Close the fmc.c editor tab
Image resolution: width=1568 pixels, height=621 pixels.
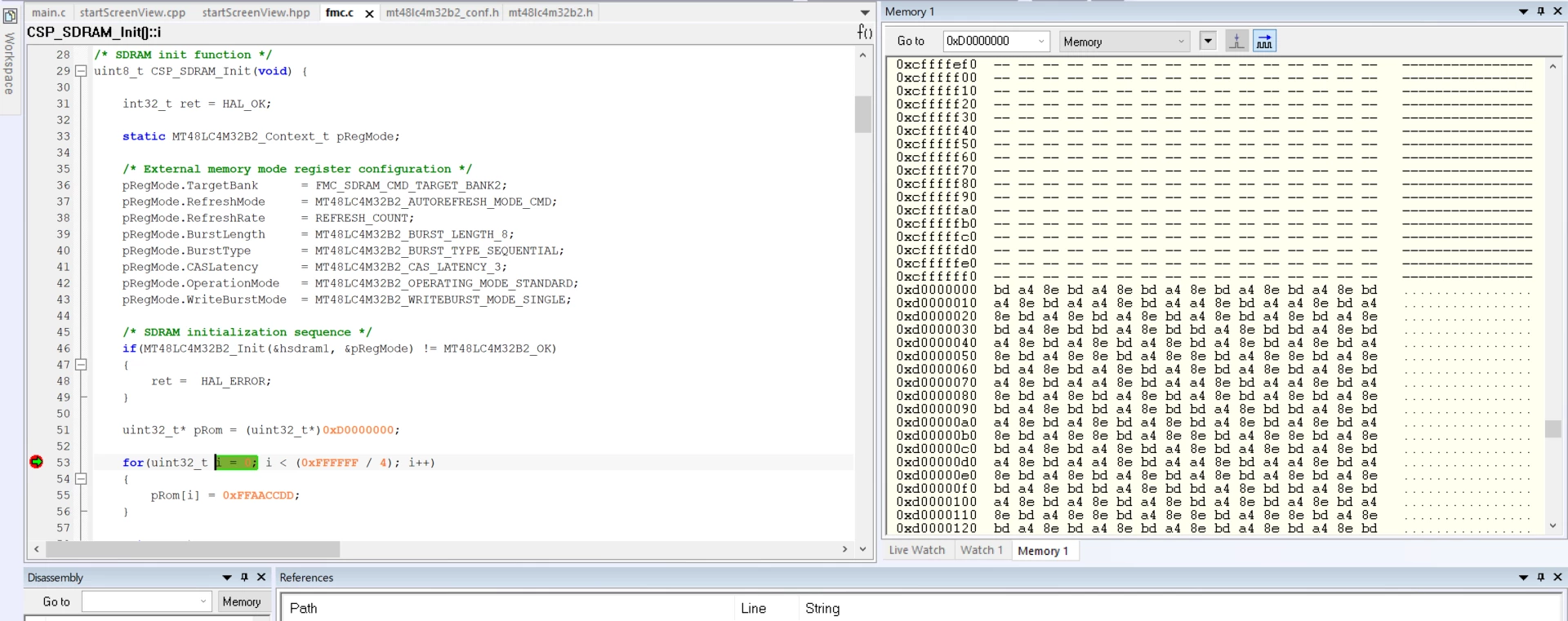pyautogui.click(x=369, y=13)
